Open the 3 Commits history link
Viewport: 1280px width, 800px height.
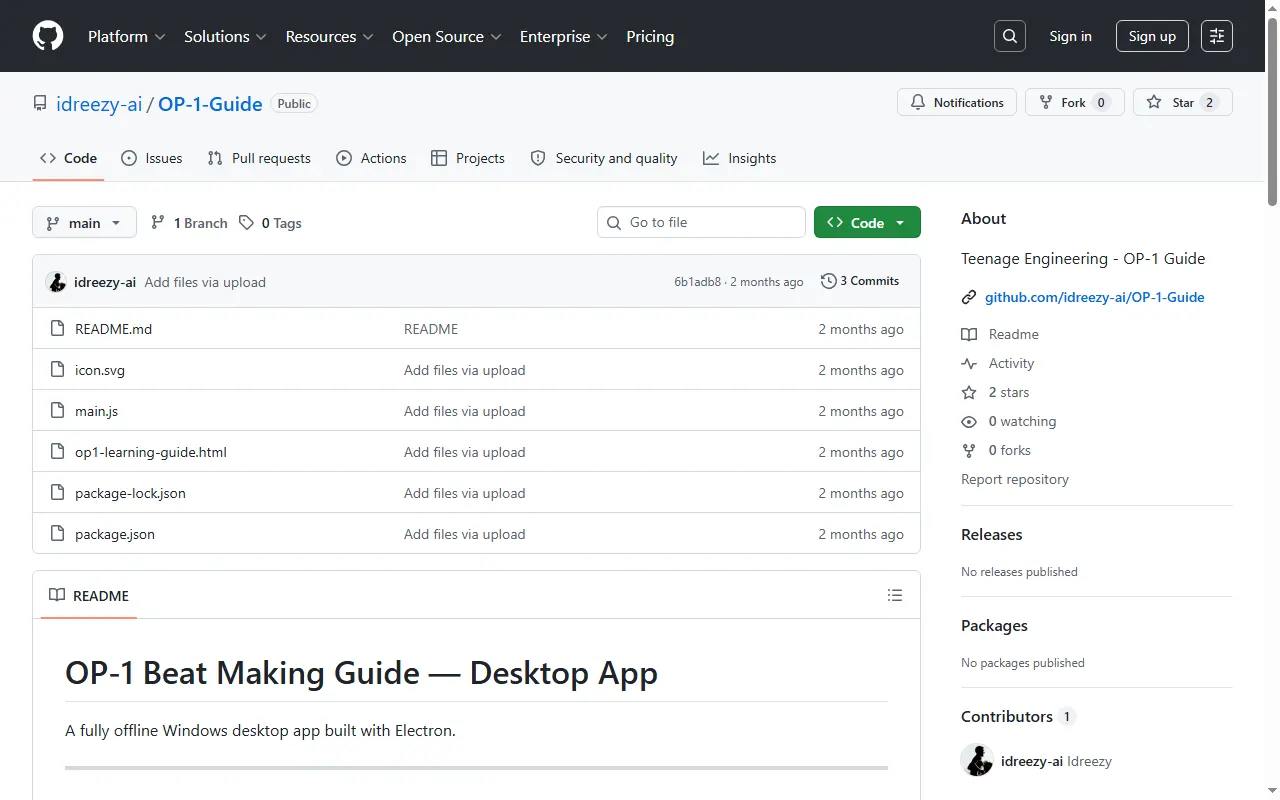click(x=860, y=281)
